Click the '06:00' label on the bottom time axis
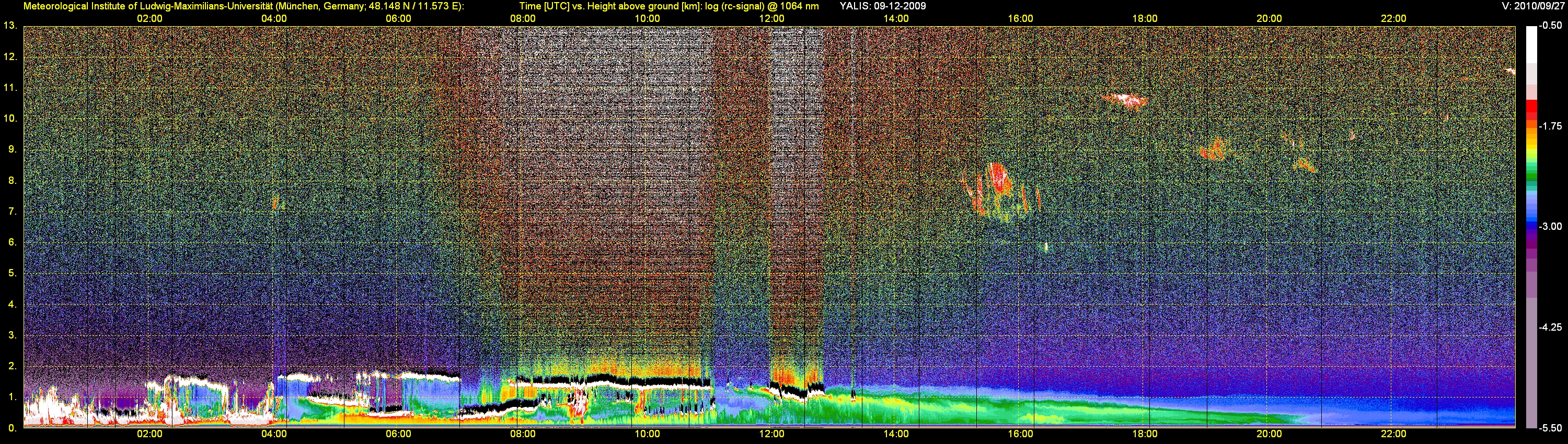1568x444 pixels. [398, 434]
